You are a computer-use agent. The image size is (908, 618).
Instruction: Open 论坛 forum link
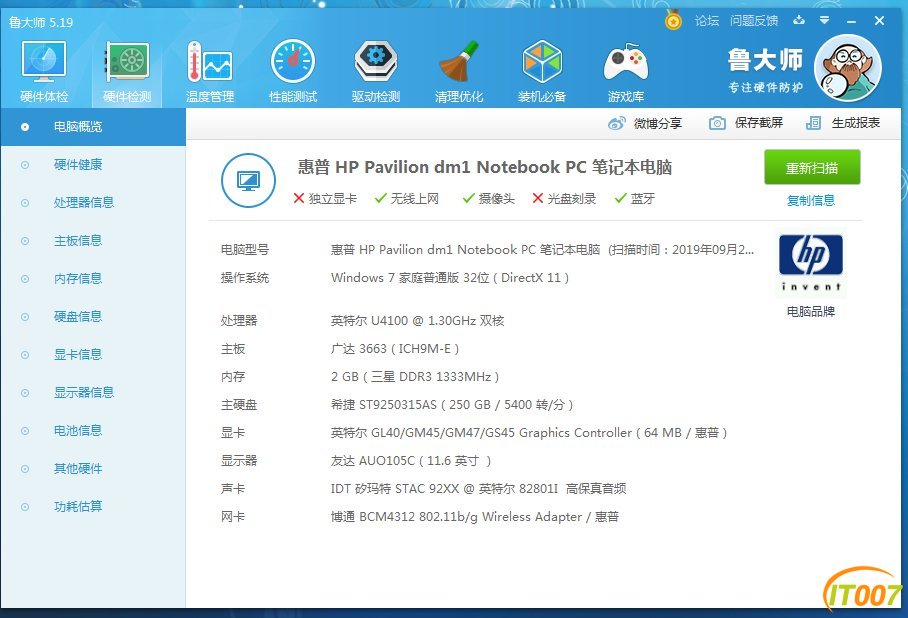click(x=706, y=21)
